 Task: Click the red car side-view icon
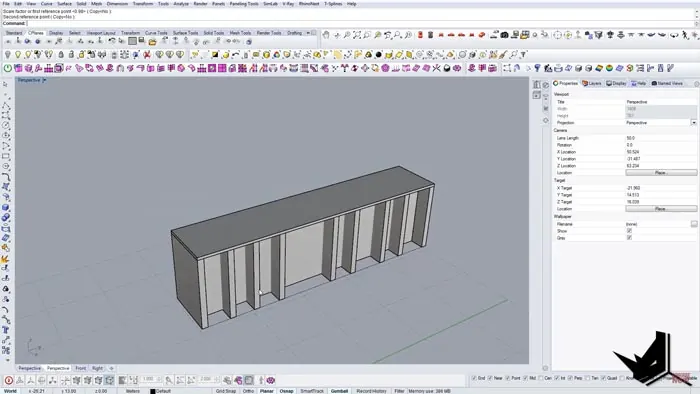451,35
